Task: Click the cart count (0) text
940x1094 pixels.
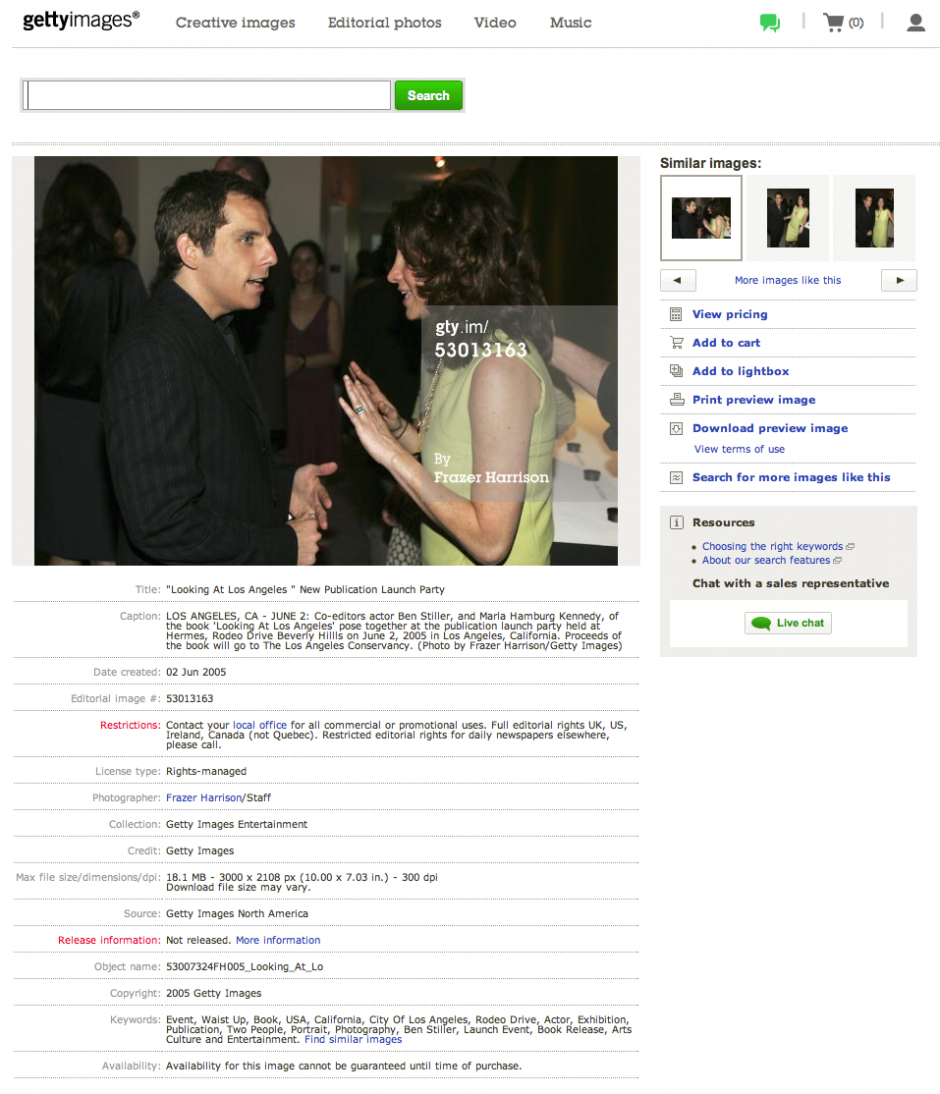Action: click(x=856, y=23)
